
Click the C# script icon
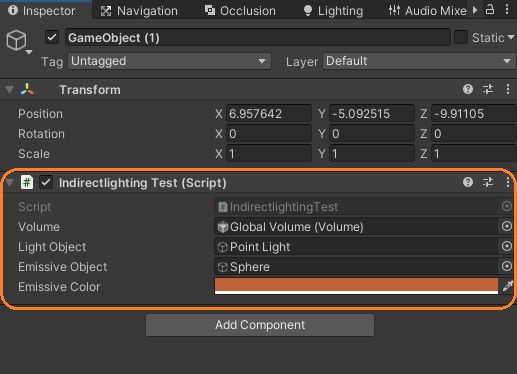(27, 182)
